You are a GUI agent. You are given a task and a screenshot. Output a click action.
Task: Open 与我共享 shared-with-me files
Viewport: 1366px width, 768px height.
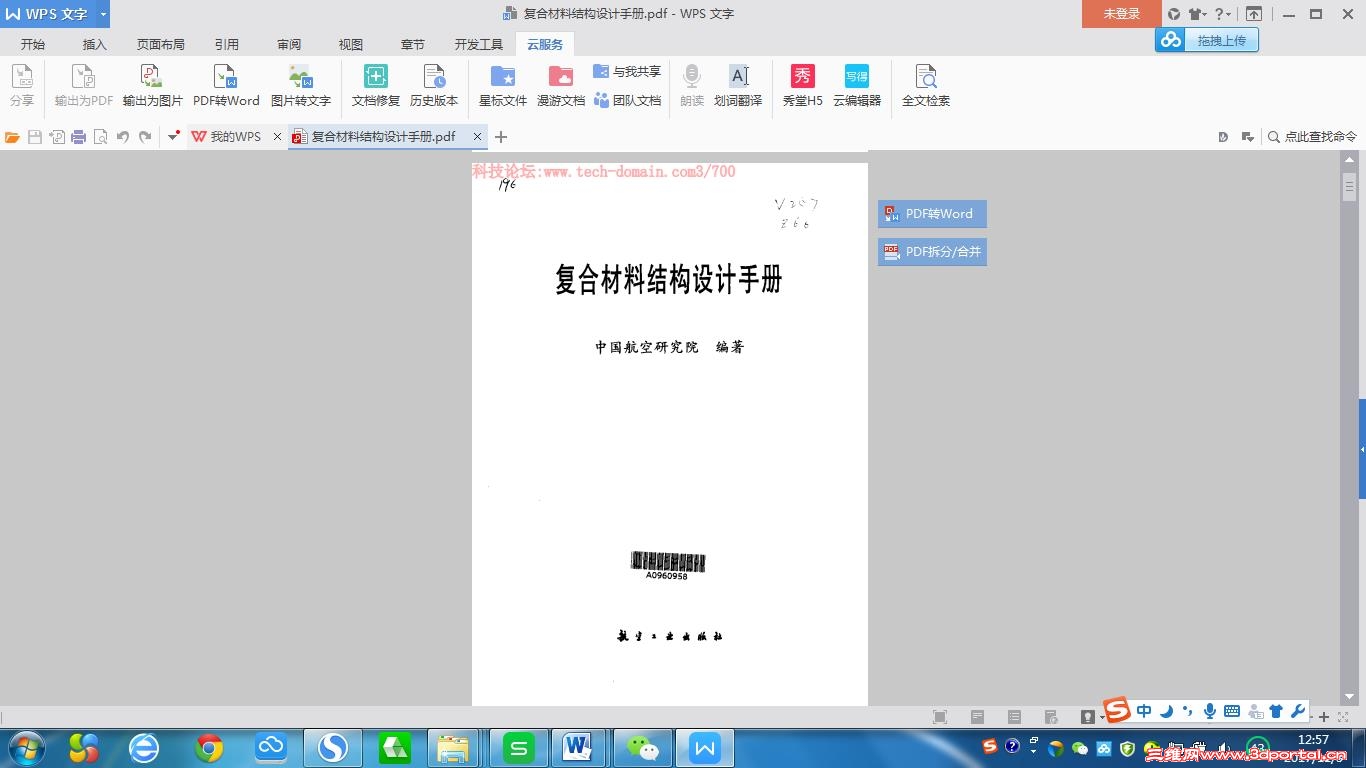627,72
